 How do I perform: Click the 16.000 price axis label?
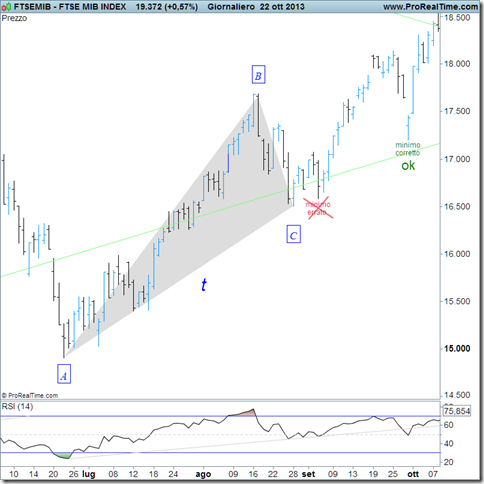[457, 254]
